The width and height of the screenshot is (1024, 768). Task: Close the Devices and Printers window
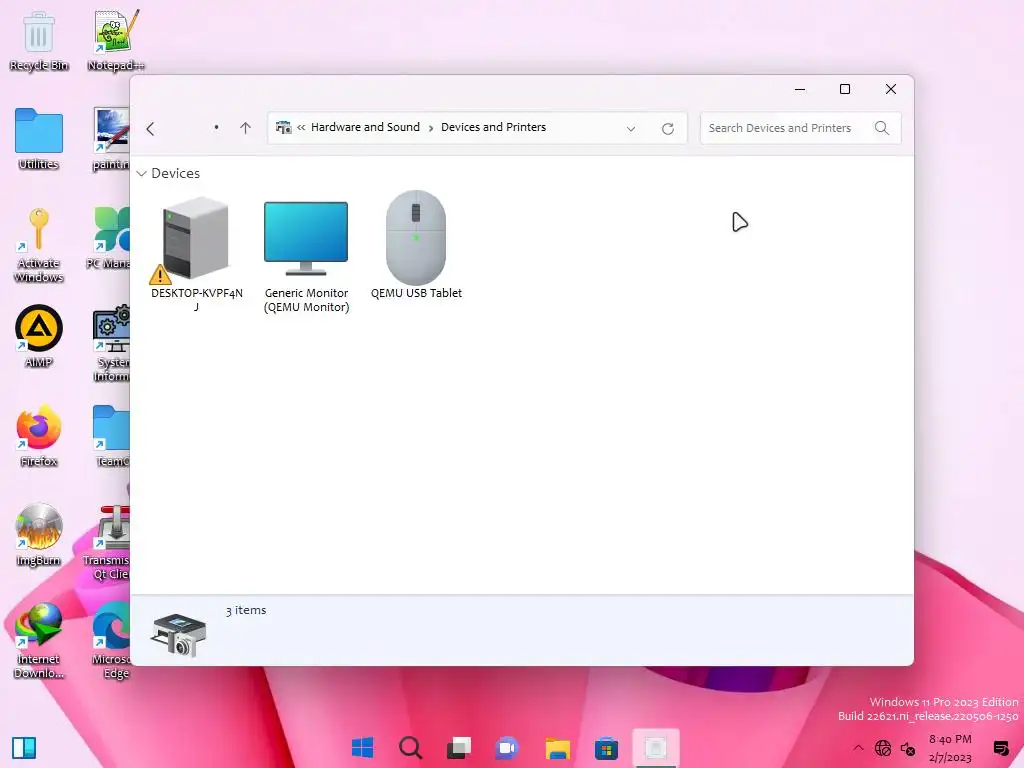coord(890,89)
